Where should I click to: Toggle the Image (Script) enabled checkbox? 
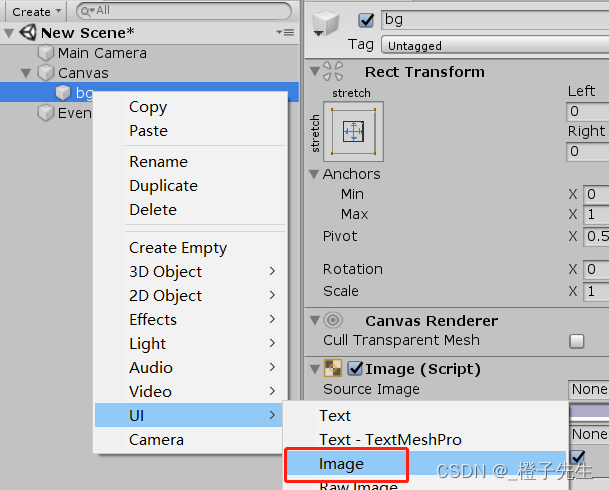pyautogui.click(x=355, y=368)
